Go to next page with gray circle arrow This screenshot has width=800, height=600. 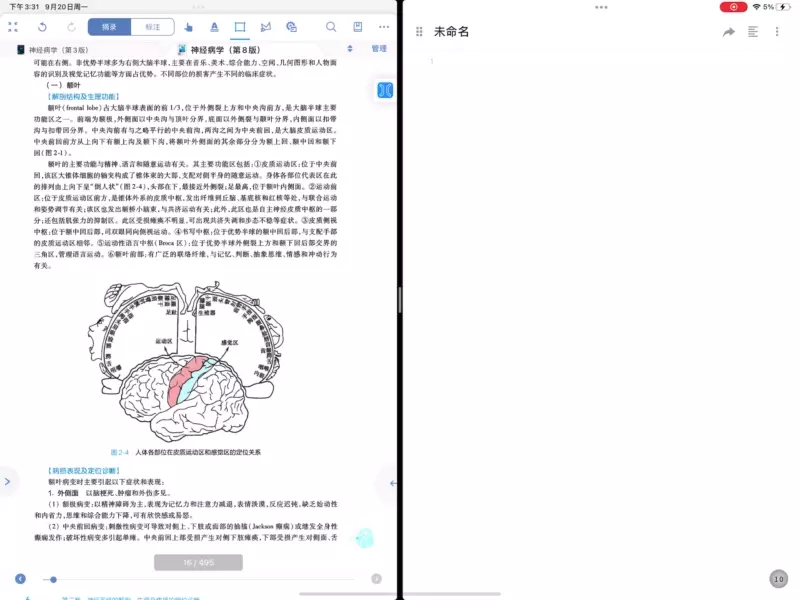pyautogui.click(x=377, y=579)
